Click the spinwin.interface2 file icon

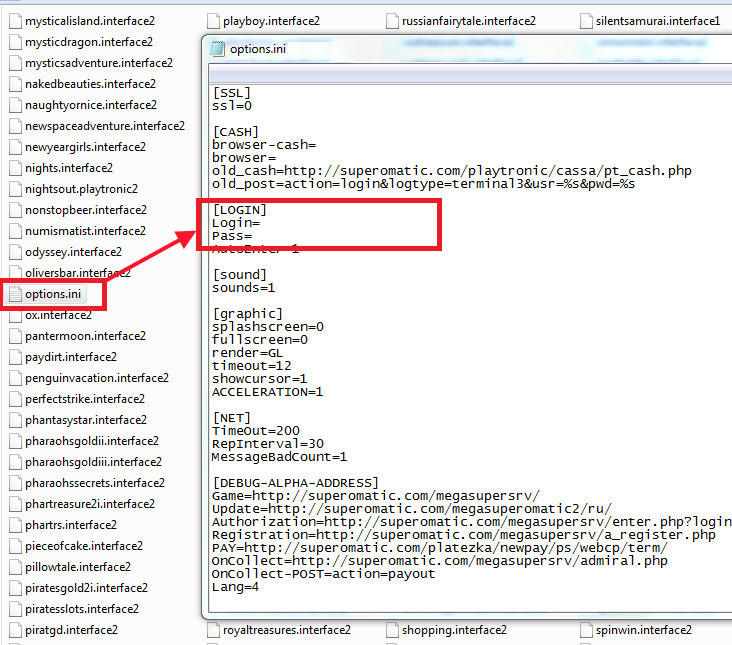tap(586, 630)
